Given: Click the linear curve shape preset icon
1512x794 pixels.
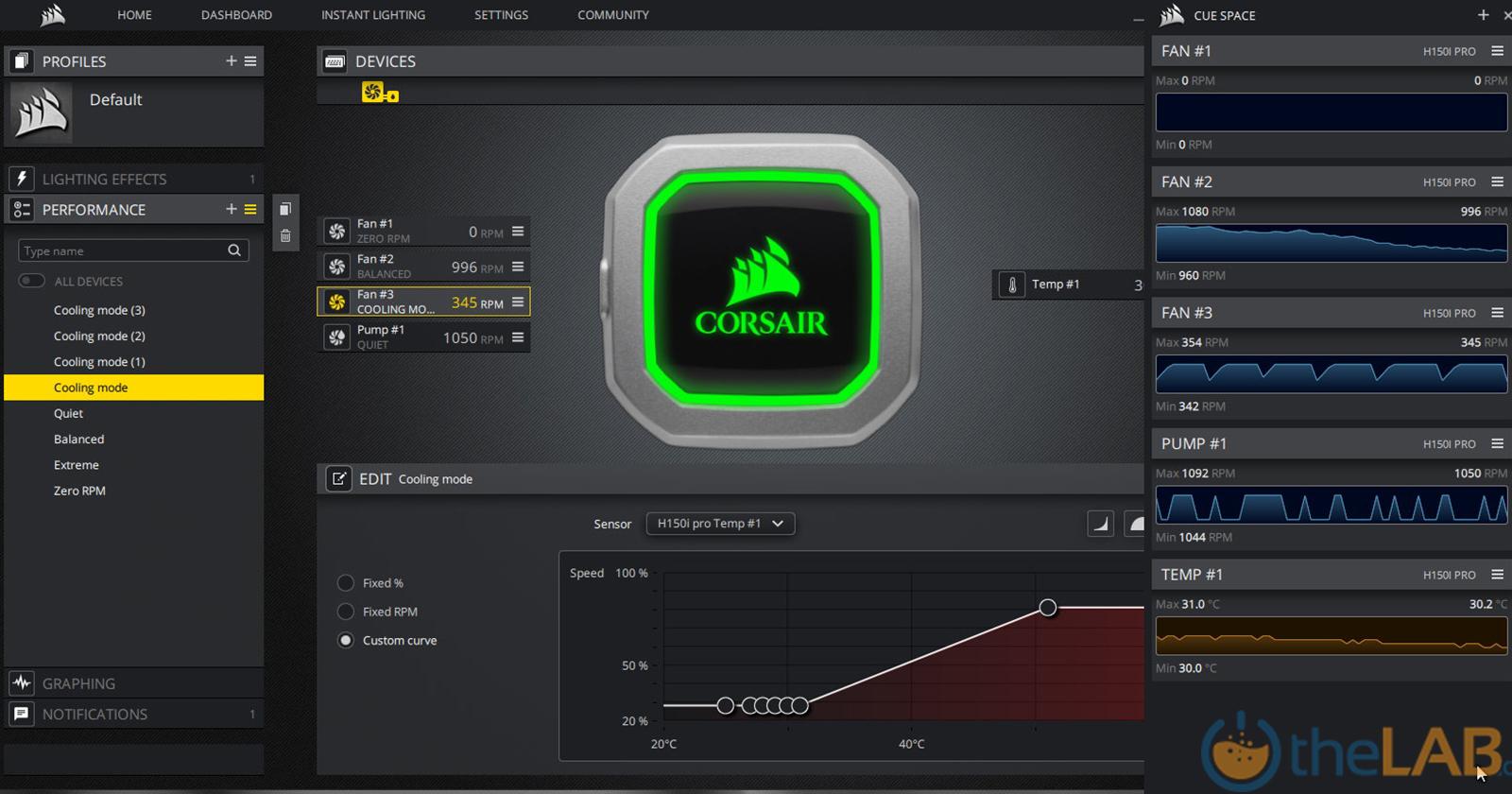Looking at the screenshot, I should point(1100,524).
